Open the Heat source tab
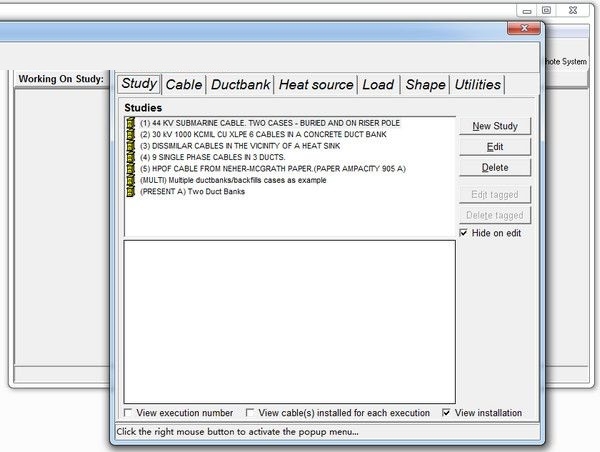The image size is (600, 452). (316, 85)
